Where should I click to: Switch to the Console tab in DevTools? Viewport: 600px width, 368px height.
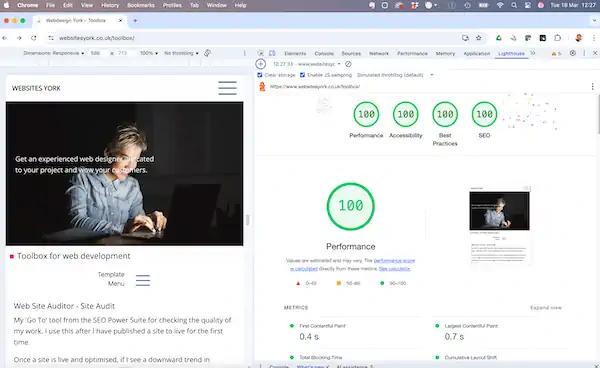tap(324, 54)
